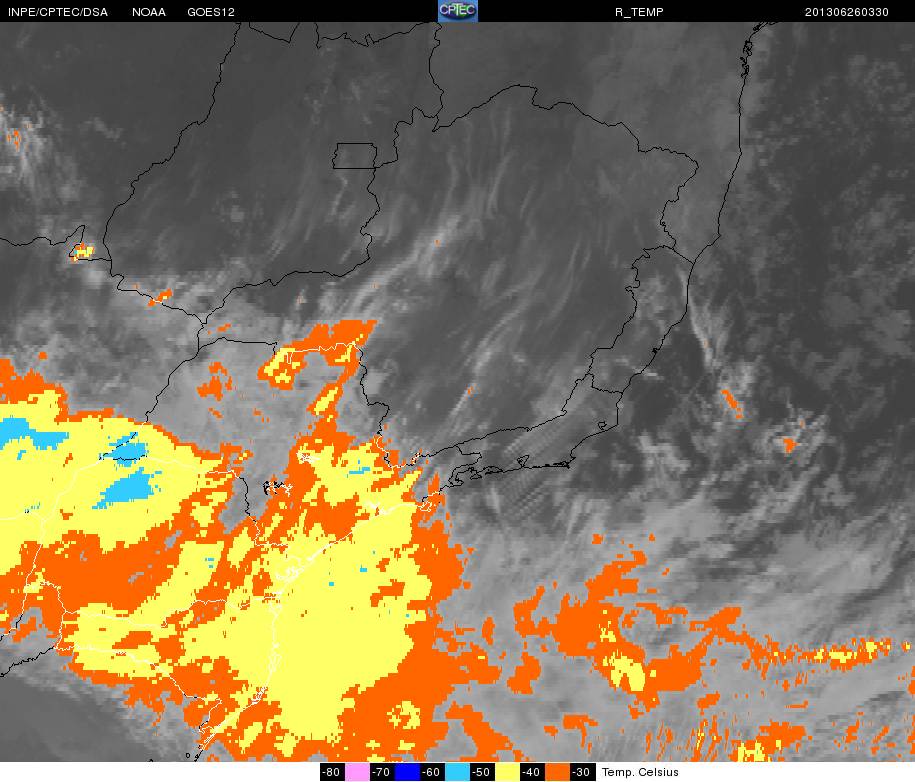Click the dark blue legend swatch
This screenshot has height=782, width=915.
406,772
